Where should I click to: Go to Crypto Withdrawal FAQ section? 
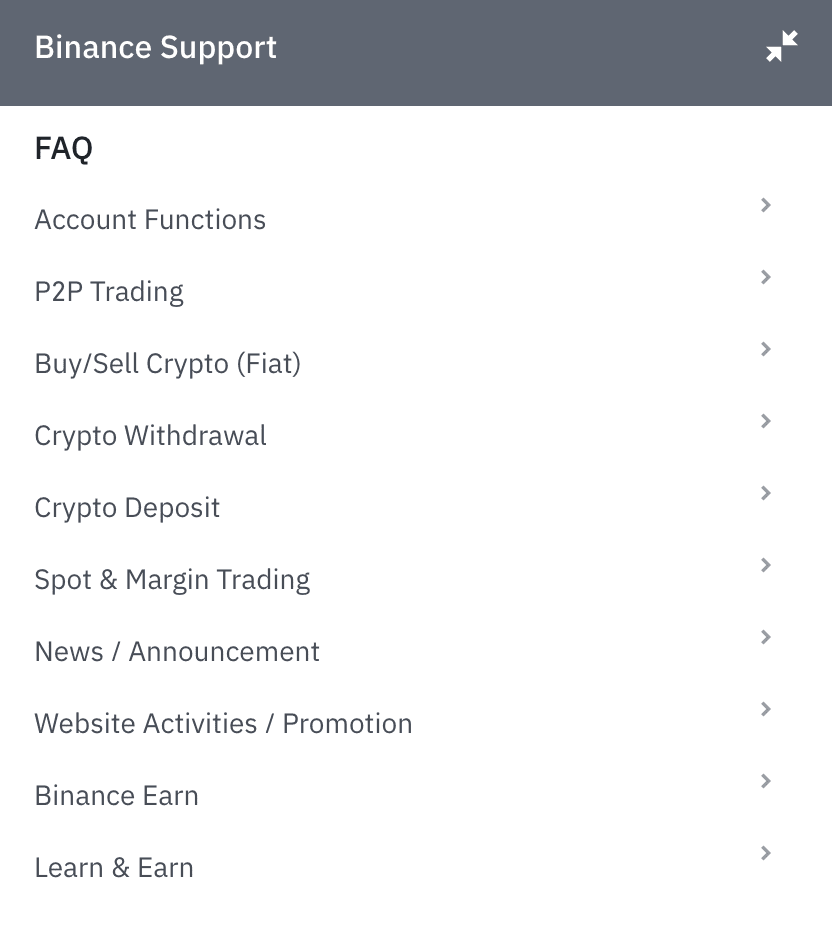pyautogui.click(x=150, y=436)
